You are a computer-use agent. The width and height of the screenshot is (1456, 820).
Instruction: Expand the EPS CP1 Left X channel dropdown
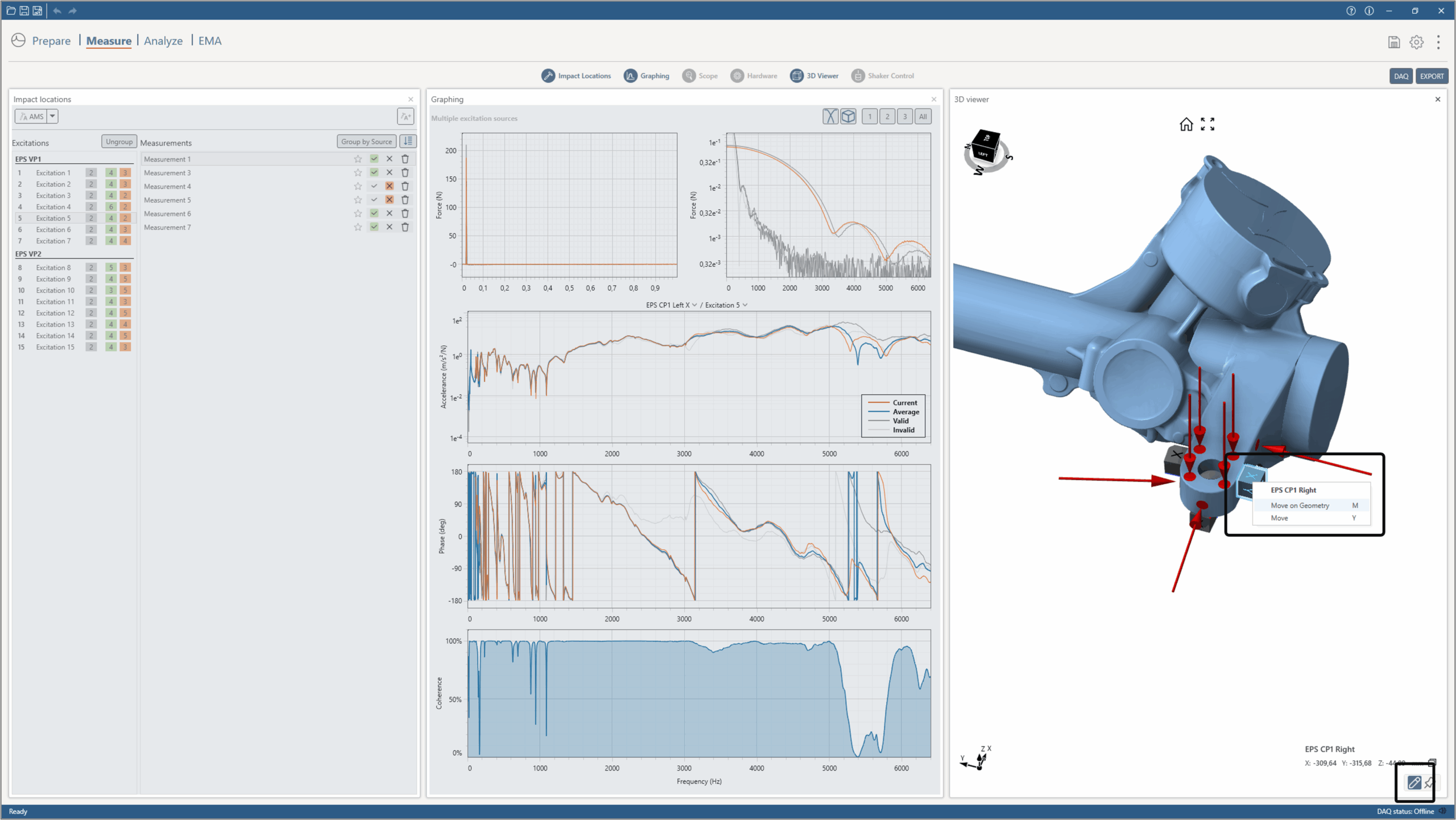694,305
